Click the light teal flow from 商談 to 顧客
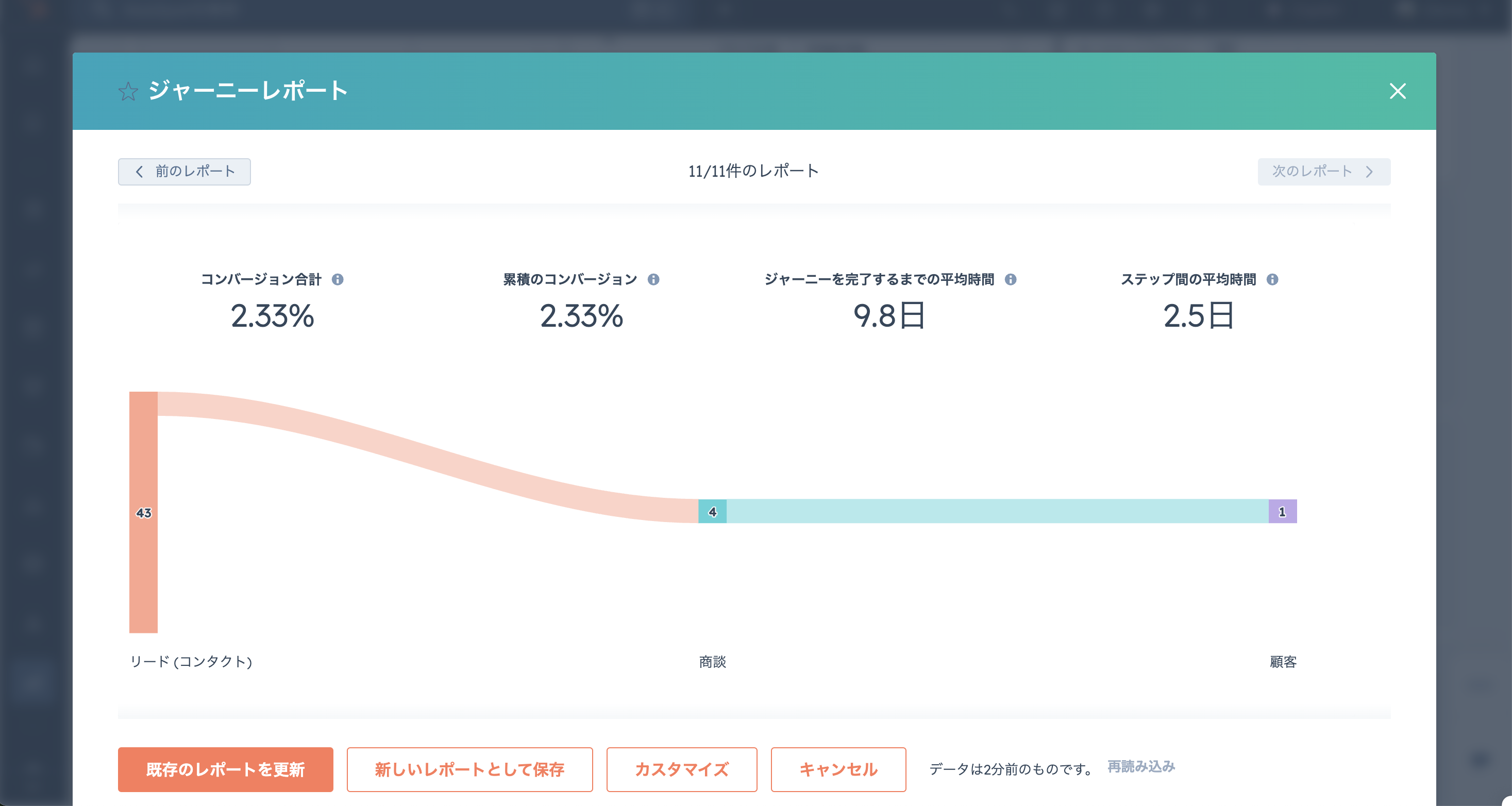Viewport: 1512px width, 806px height. tap(998, 511)
